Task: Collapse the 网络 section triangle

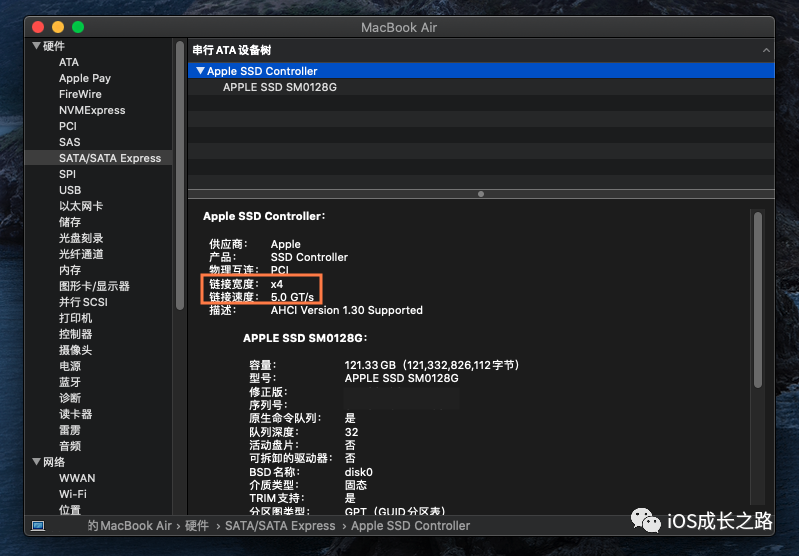Action: tap(36, 462)
